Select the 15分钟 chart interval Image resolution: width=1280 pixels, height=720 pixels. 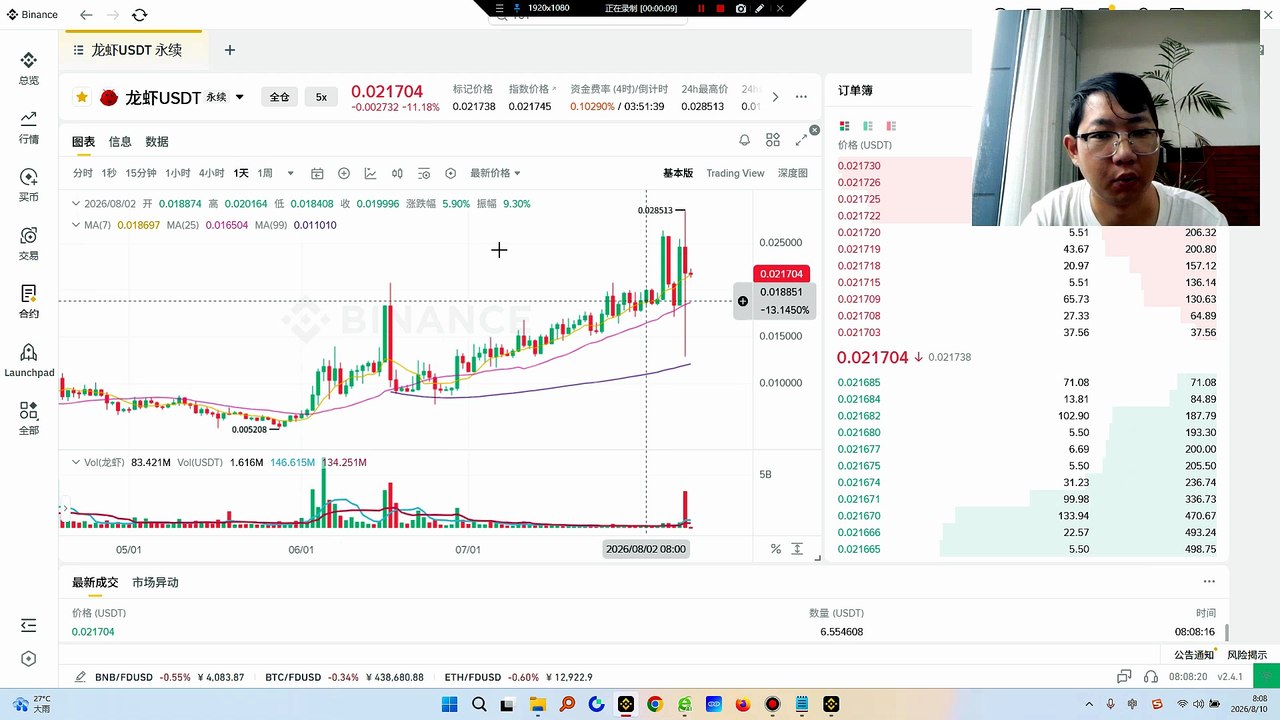[141, 173]
